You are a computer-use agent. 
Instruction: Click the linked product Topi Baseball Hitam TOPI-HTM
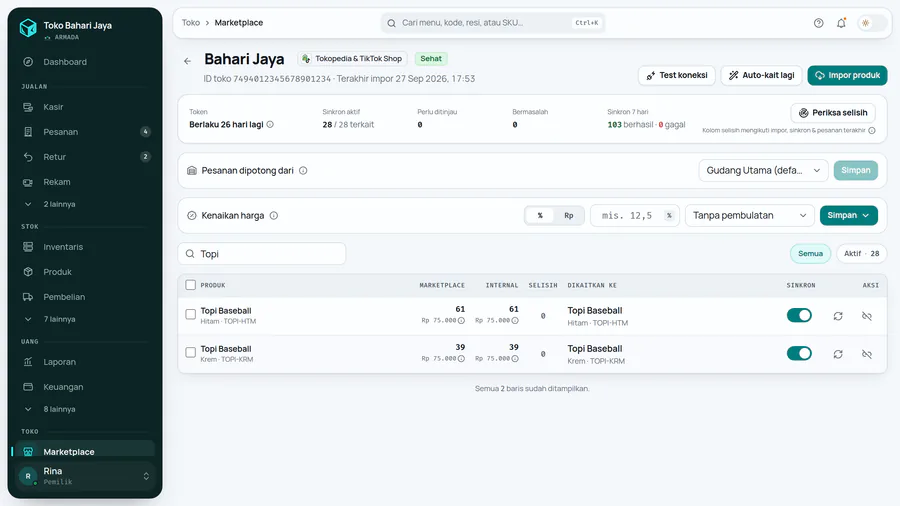point(598,316)
